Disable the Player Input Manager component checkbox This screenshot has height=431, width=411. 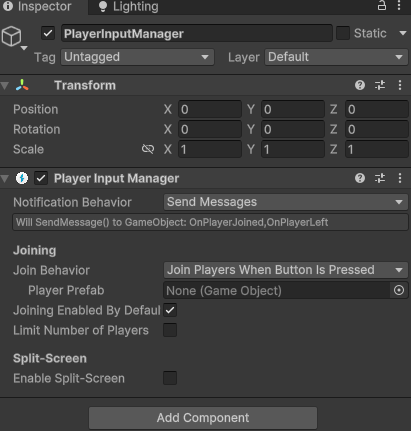tap(41, 178)
